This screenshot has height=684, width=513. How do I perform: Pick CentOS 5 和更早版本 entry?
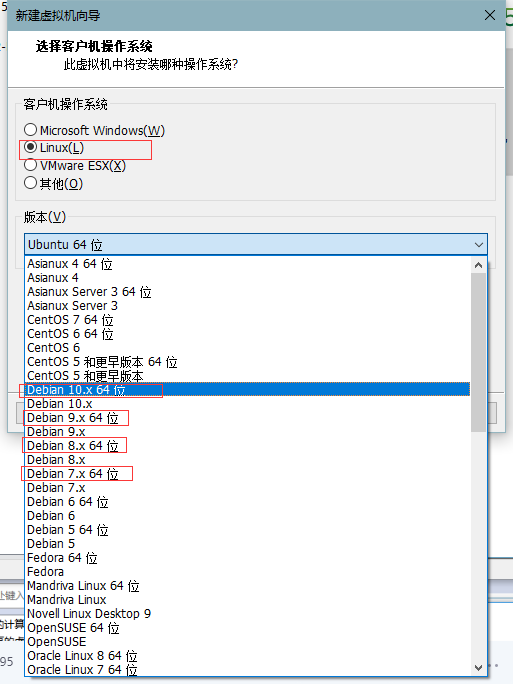[248, 376]
